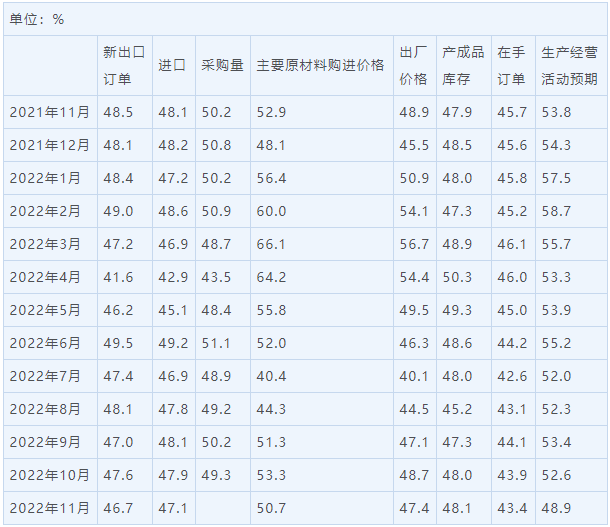Image resolution: width=610 pixels, height=527 pixels.
Task: Click 51.3 in the 2022年9月 row
Action: tap(271, 443)
